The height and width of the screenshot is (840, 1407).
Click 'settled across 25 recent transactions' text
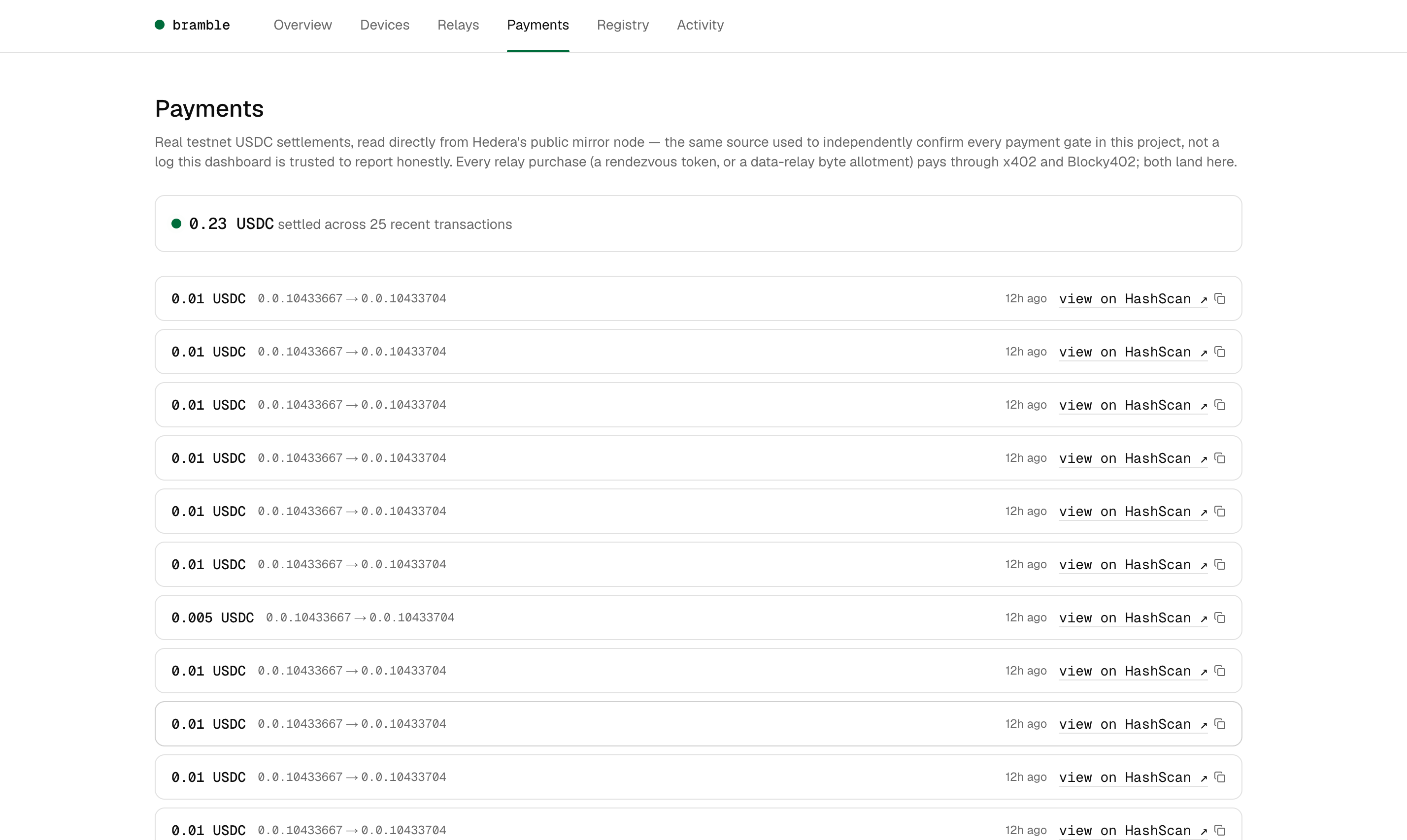pyautogui.click(x=395, y=224)
